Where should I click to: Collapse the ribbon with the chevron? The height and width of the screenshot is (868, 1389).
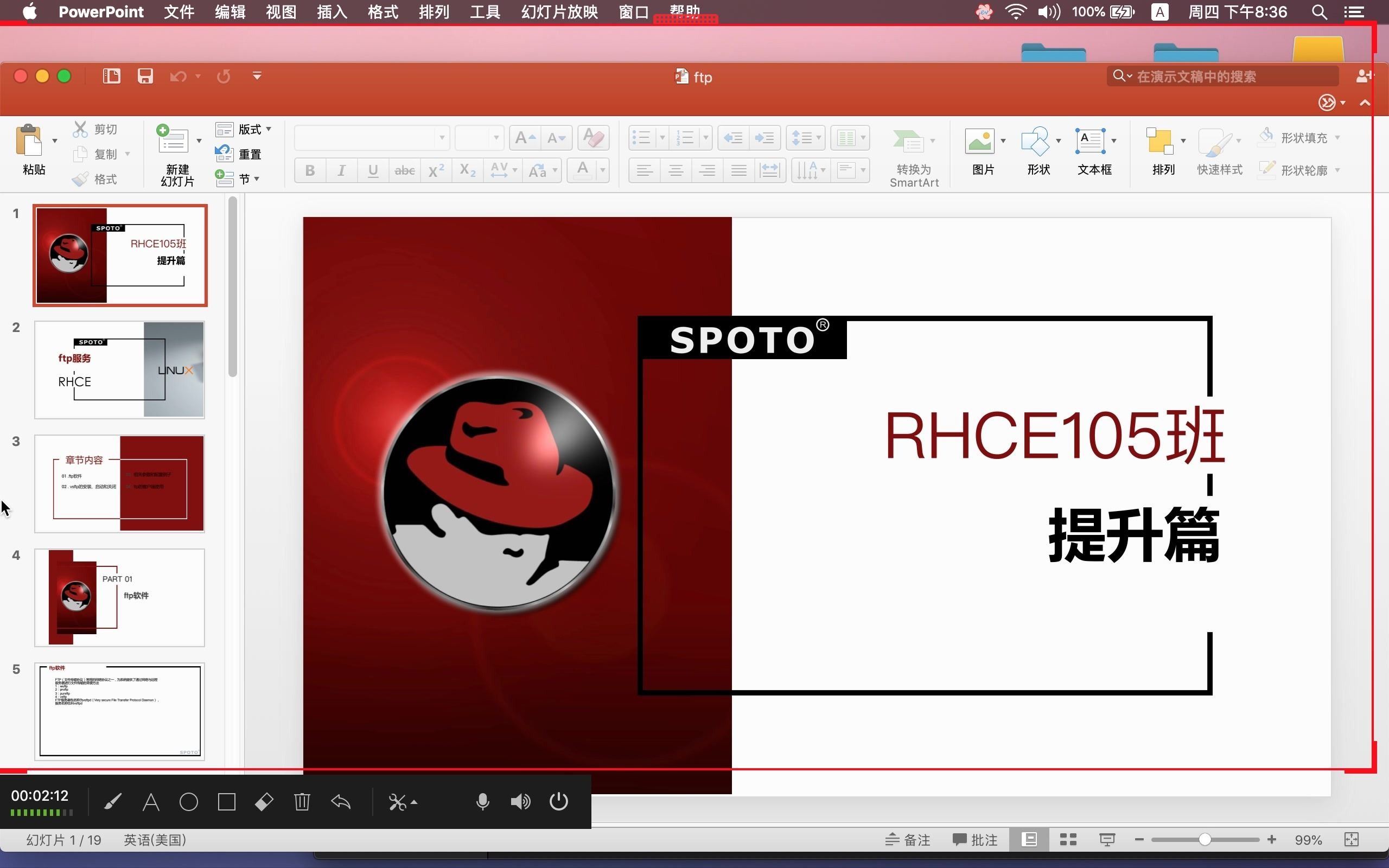point(1365,103)
